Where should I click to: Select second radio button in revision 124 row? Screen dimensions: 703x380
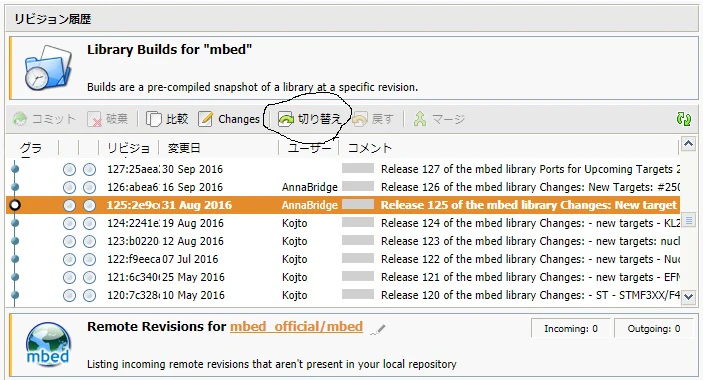pos(90,223)
